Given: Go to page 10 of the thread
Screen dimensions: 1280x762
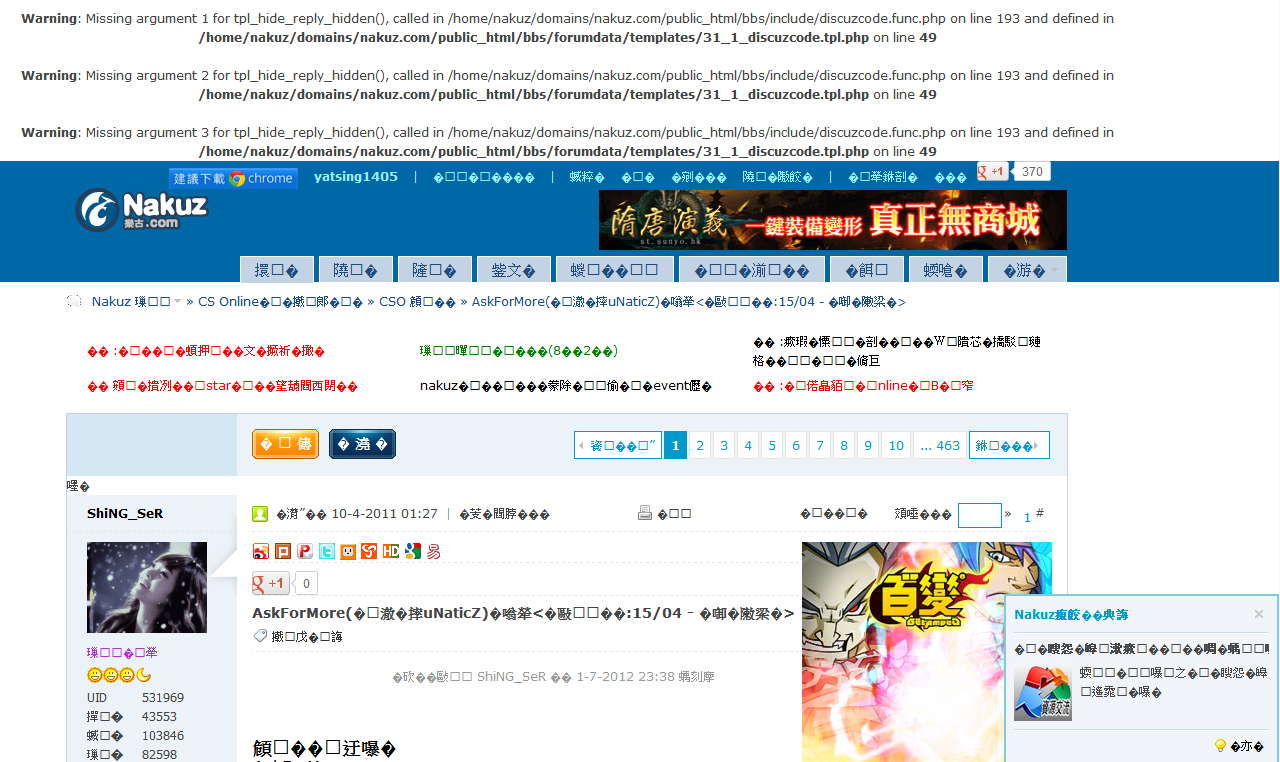Looking at the screenshot, I should 896,446.
